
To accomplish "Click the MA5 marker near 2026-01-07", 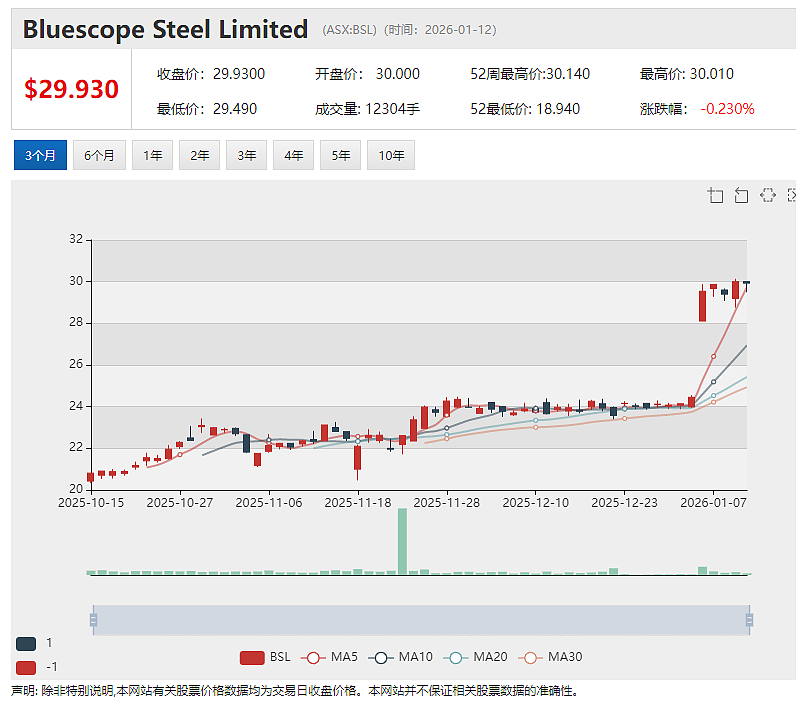I will tap(713, 356).
